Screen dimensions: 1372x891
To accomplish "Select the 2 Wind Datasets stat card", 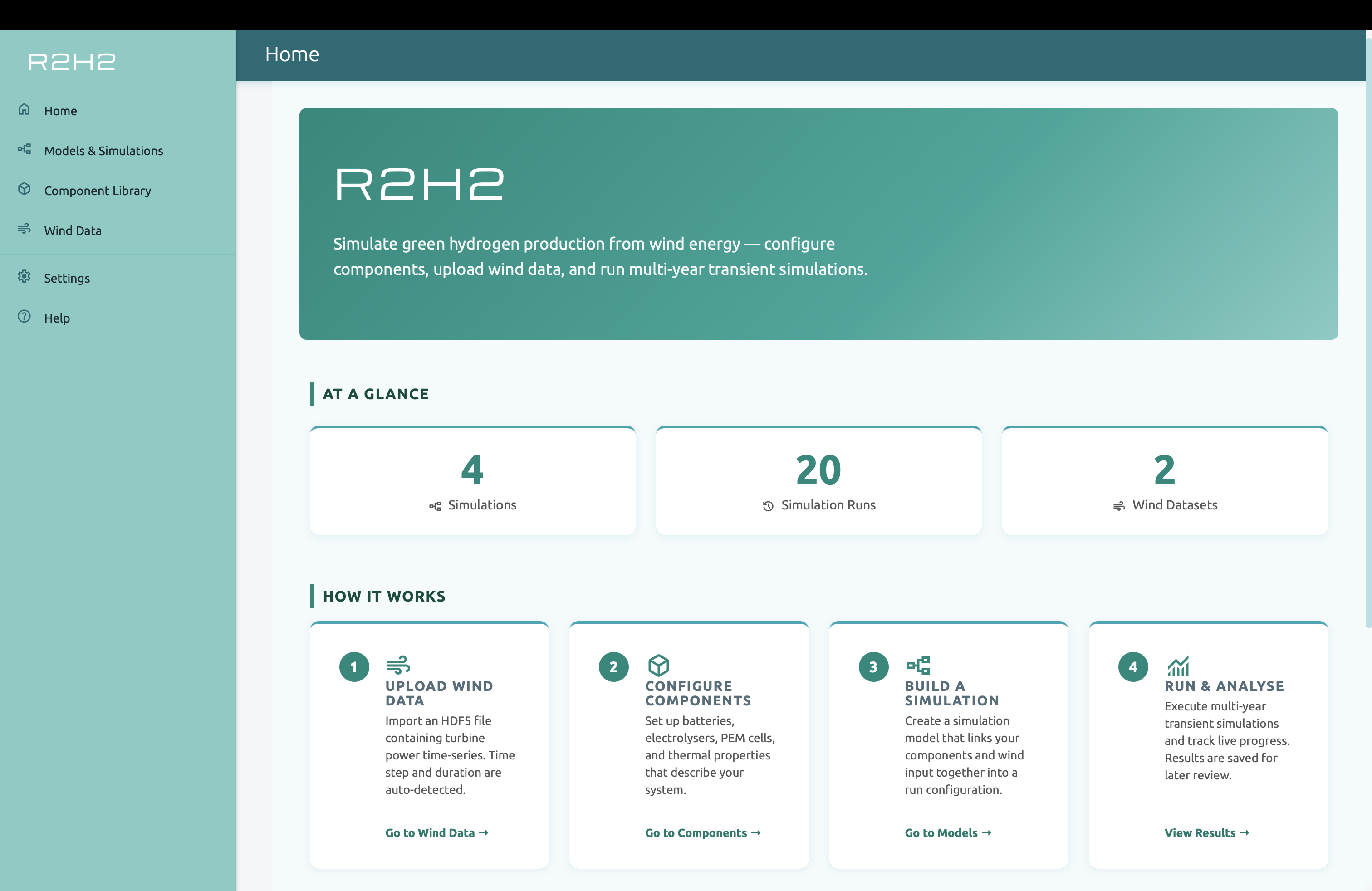I will point(1165,480).
